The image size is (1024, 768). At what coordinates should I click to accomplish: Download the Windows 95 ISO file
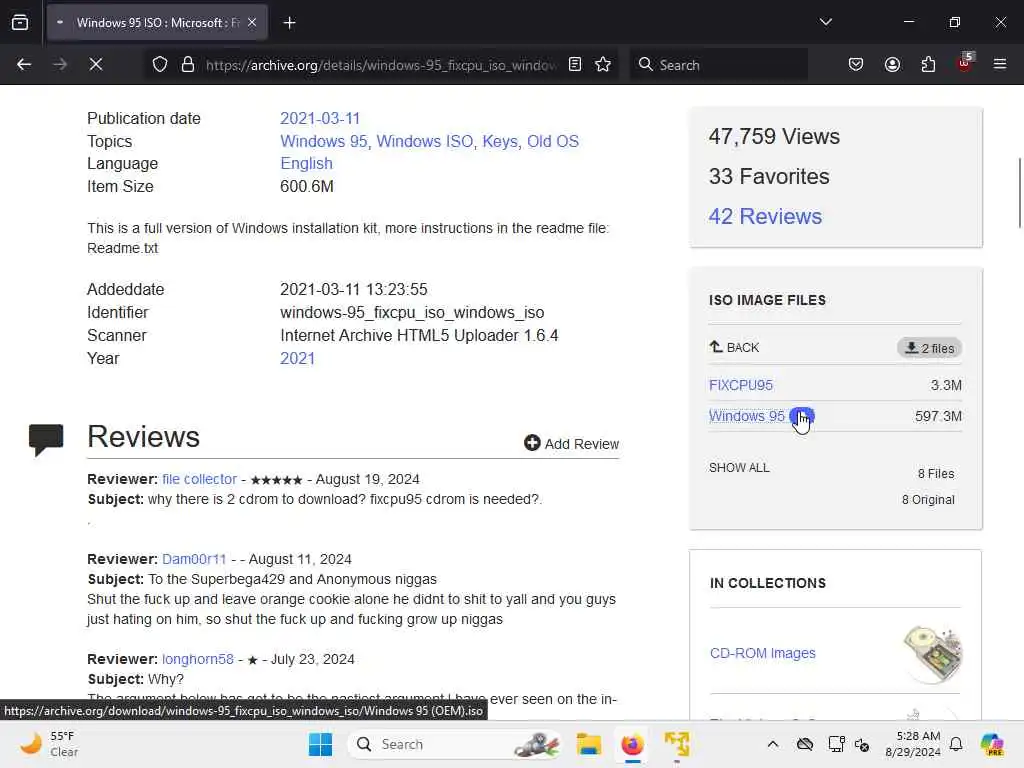click(x=746, y=416)
